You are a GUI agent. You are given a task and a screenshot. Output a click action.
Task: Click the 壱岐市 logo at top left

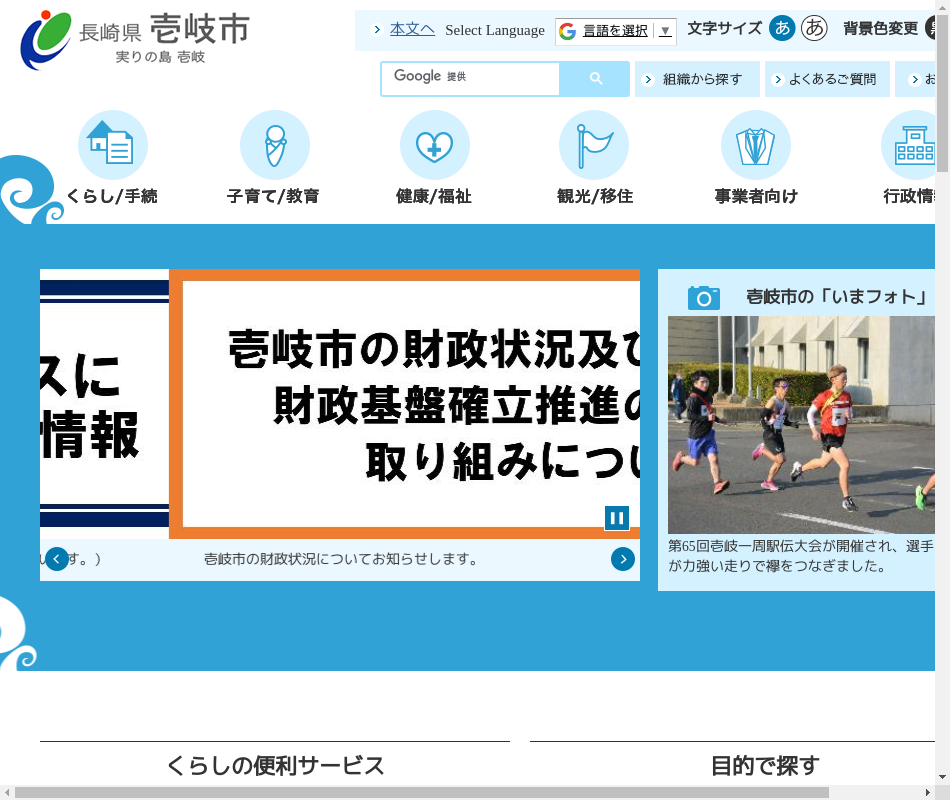[x=135, y=40]
